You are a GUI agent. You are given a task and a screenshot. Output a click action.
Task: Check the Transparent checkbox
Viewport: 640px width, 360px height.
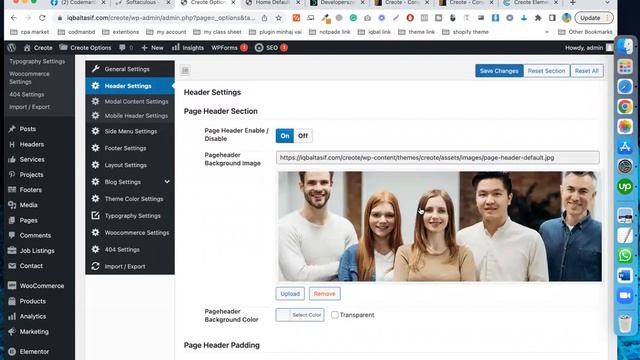[x=335, y=315]
